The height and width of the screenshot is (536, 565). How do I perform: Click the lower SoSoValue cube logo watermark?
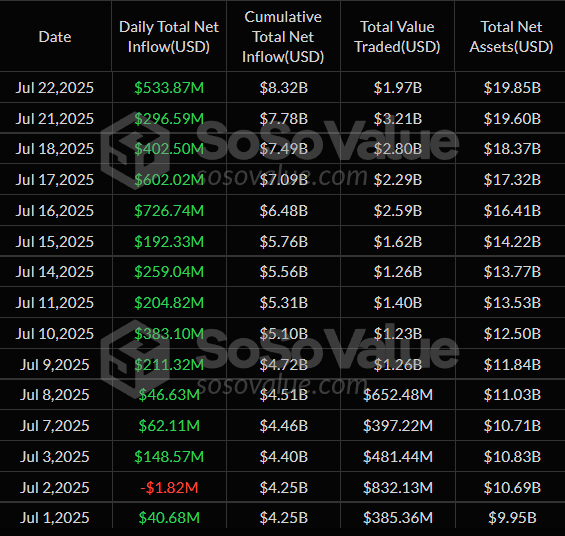(x=135, y=358)
